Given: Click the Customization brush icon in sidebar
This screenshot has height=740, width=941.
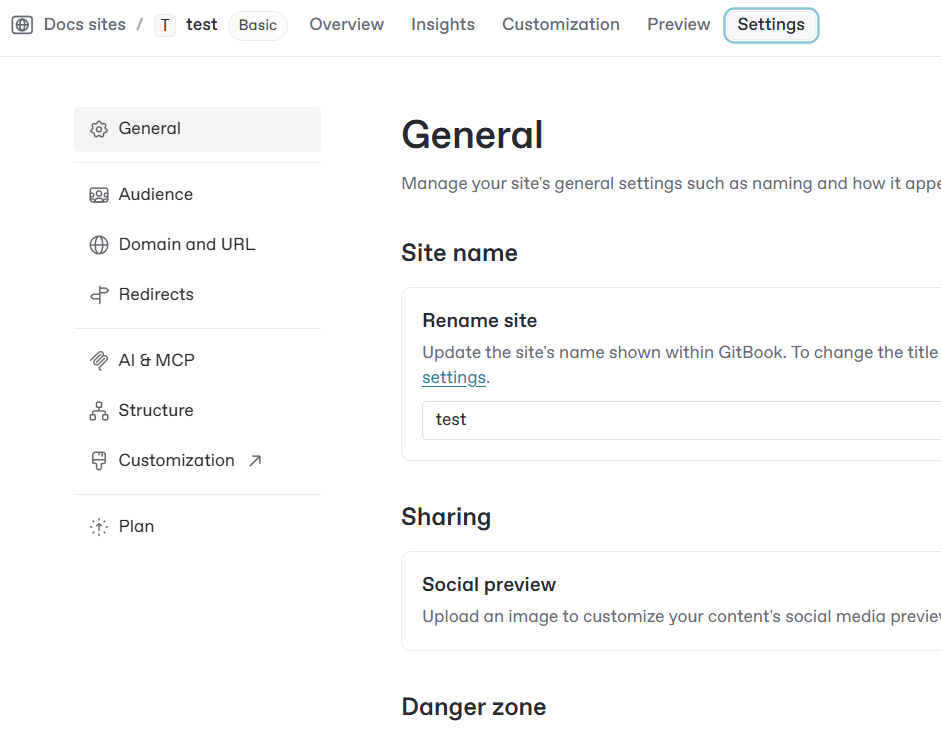Looking at the screenshot, I should pos(98,461).
